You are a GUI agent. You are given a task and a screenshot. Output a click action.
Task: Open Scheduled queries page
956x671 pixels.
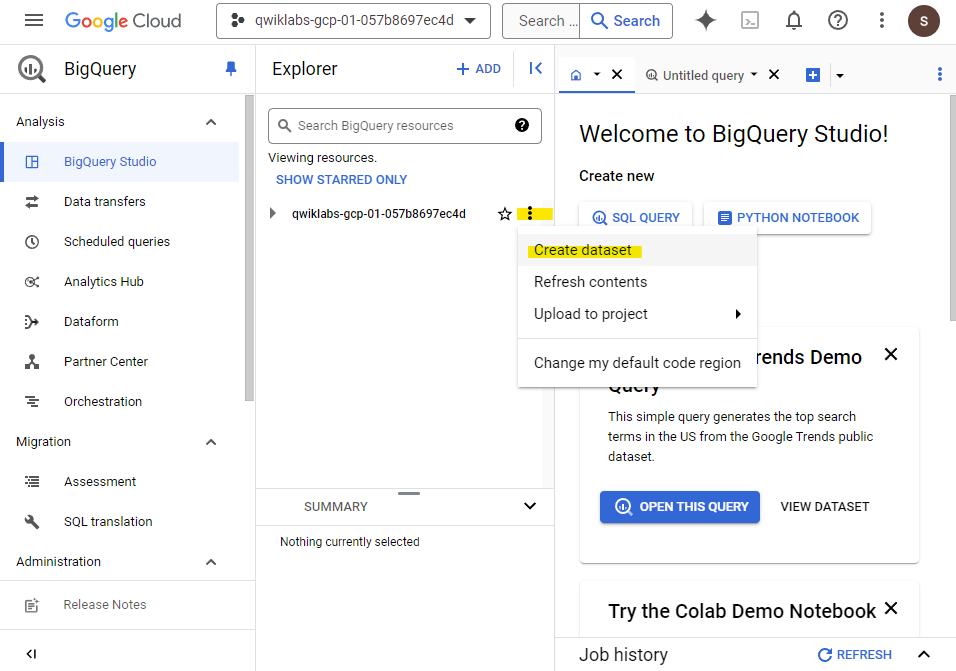click(x=120, y=241)
